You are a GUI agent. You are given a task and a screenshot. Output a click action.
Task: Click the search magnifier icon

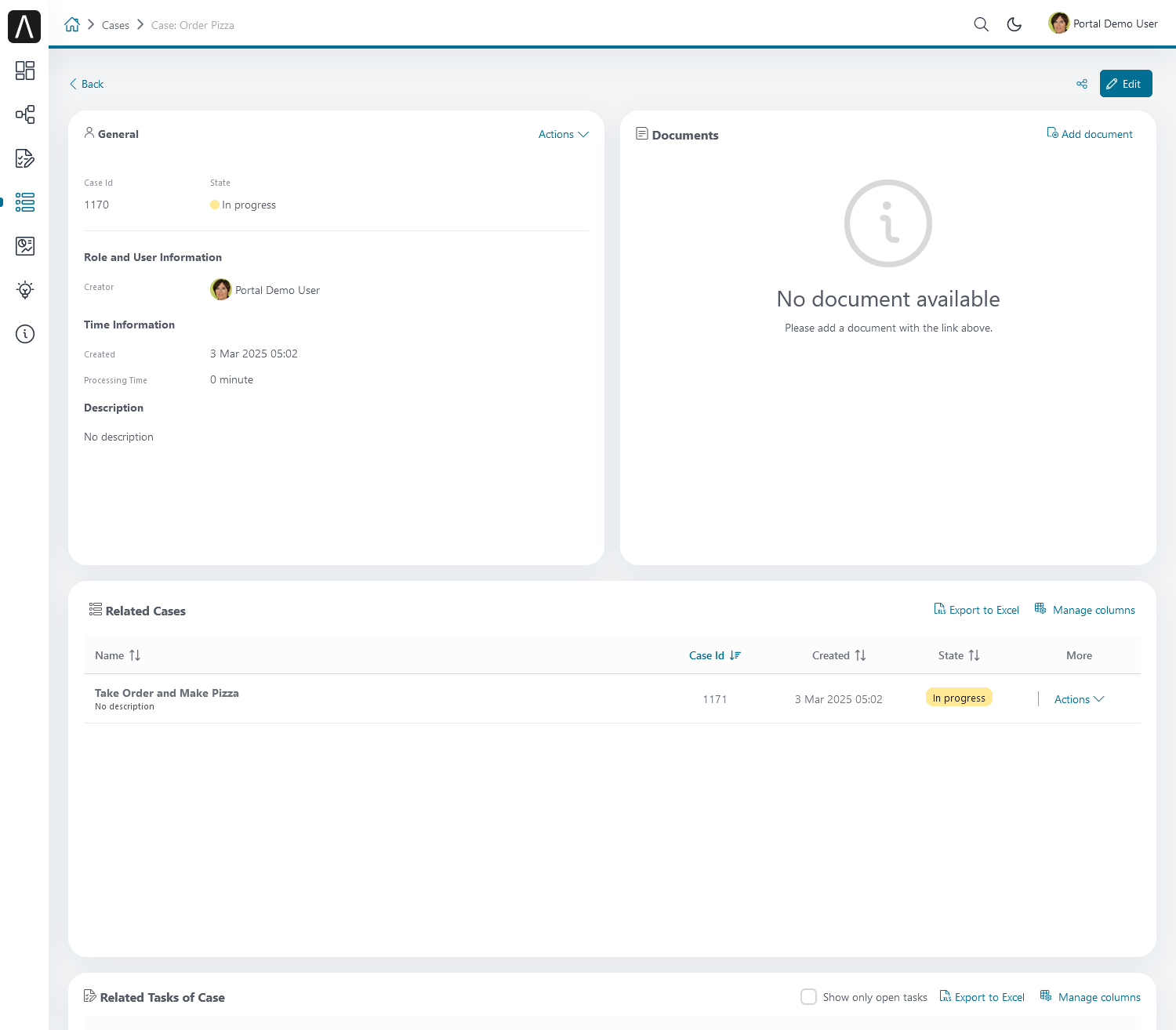pyautogui.click(x=981, y=24)
